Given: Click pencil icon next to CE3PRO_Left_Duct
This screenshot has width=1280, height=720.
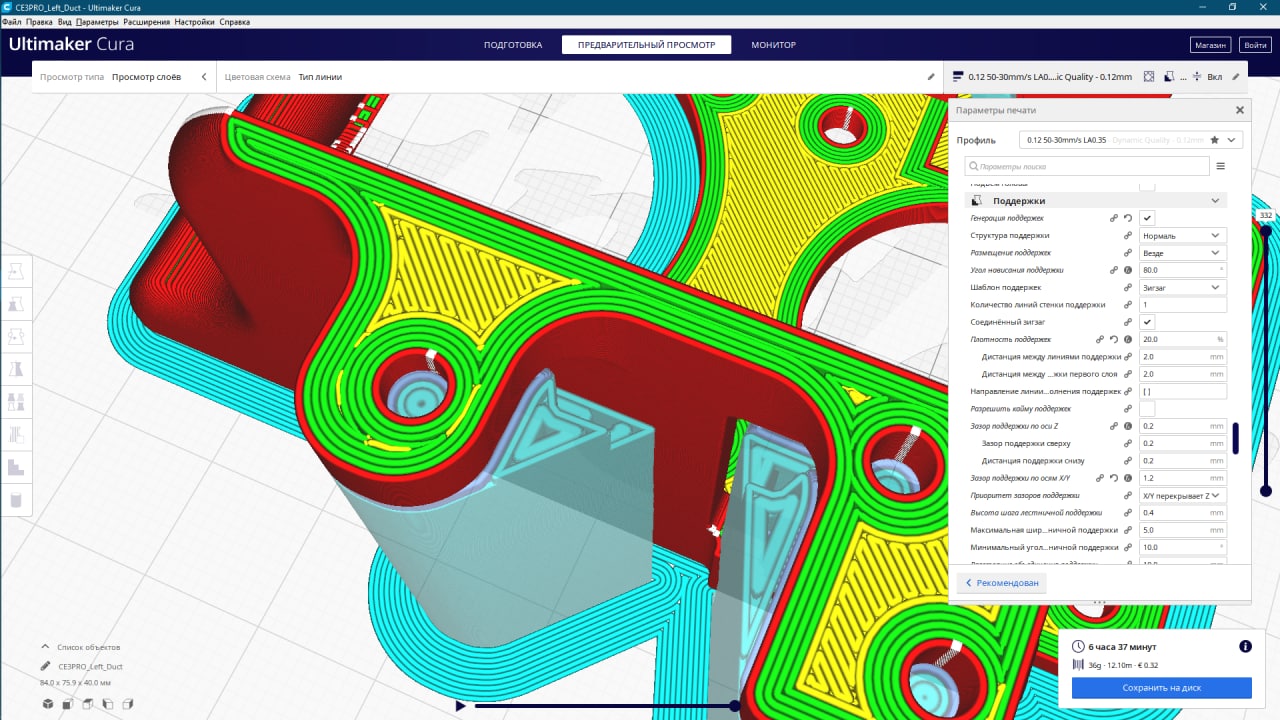Looking at the screenshot, I should pos(46,666).
